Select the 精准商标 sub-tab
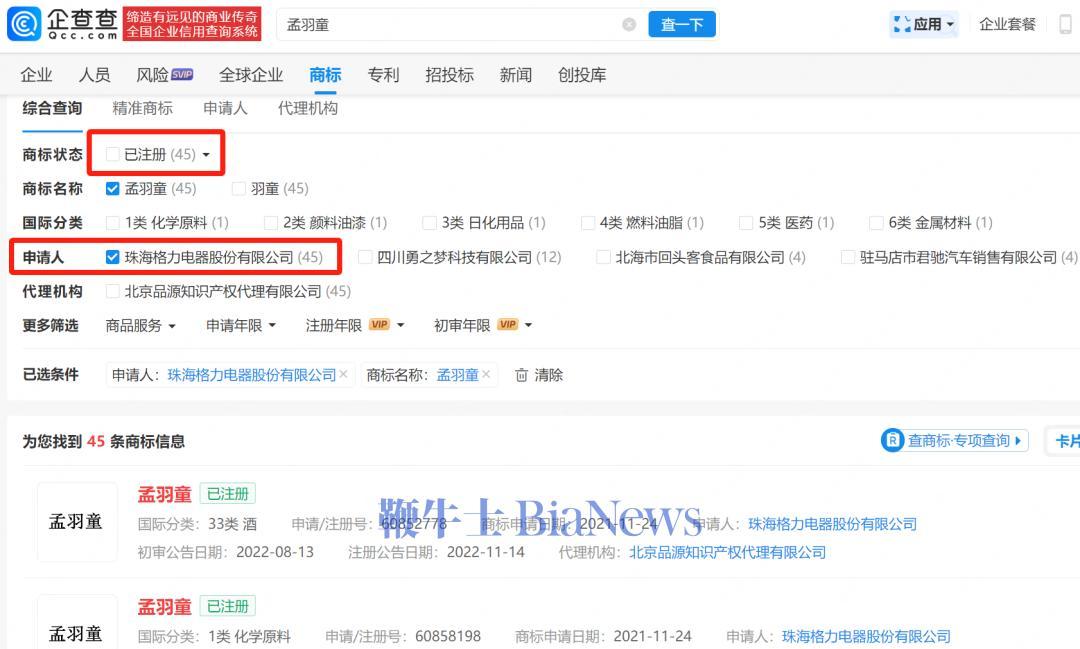 point(143,108)
